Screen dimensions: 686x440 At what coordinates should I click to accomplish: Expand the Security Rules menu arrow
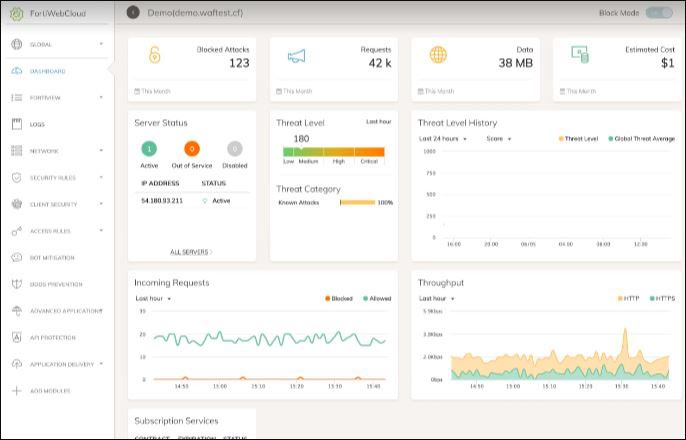101,177
